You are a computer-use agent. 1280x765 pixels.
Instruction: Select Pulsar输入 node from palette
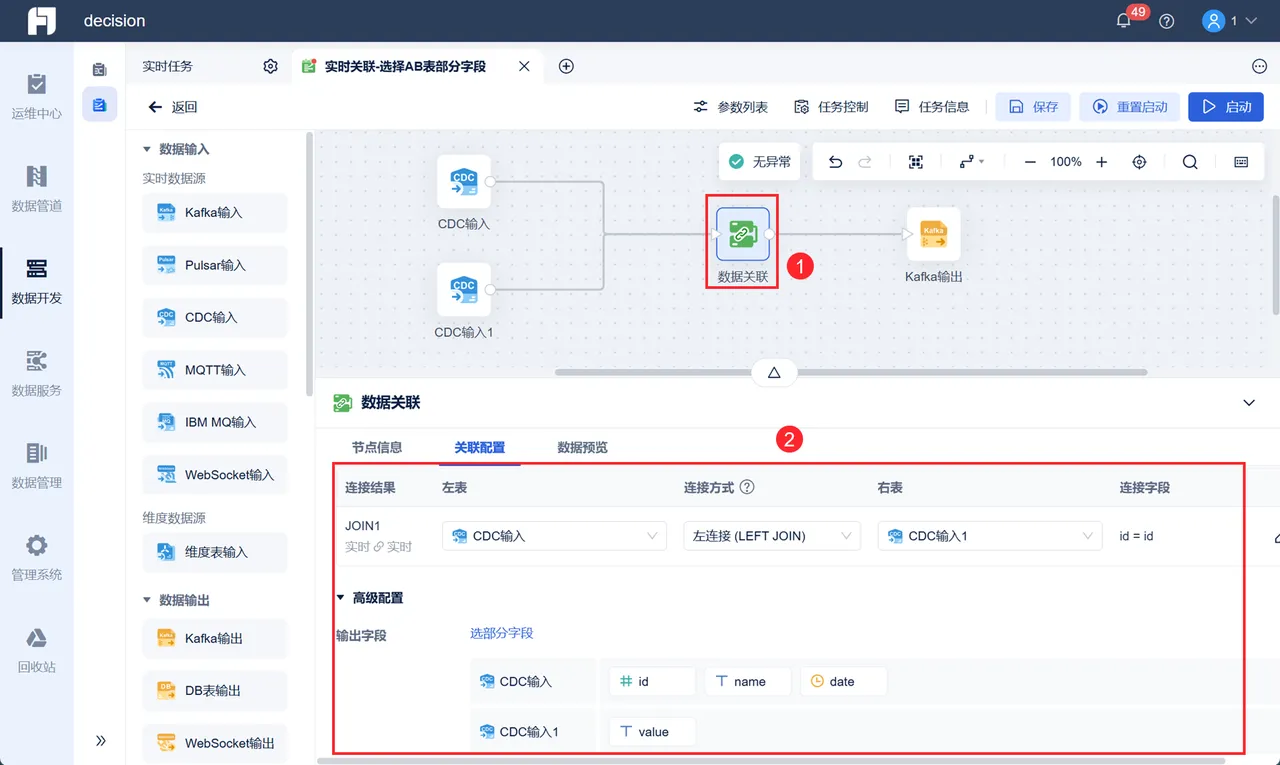tap(214, 265)
